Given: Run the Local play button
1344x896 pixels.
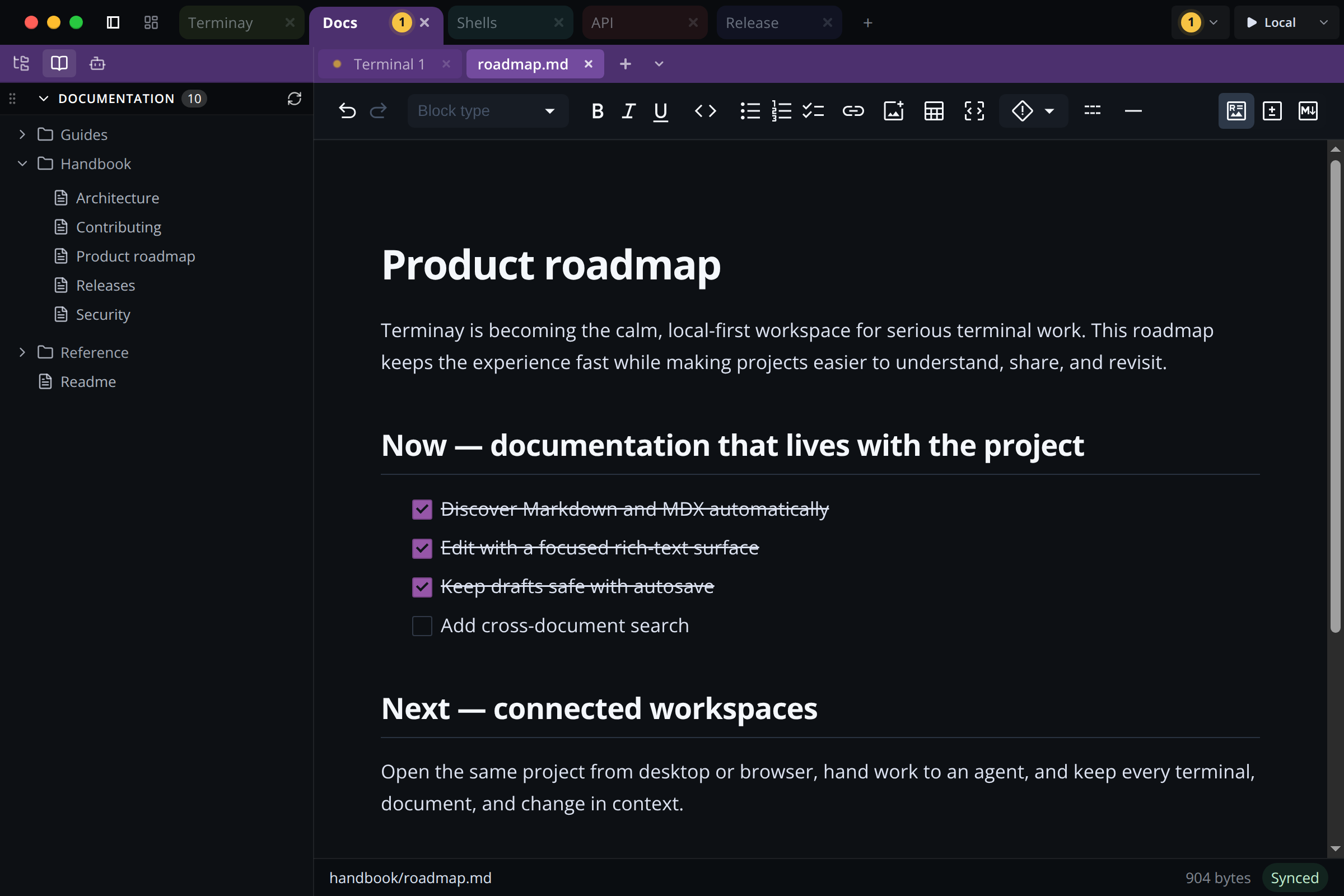Looking at the screenshot, I should click(1252, 22).
